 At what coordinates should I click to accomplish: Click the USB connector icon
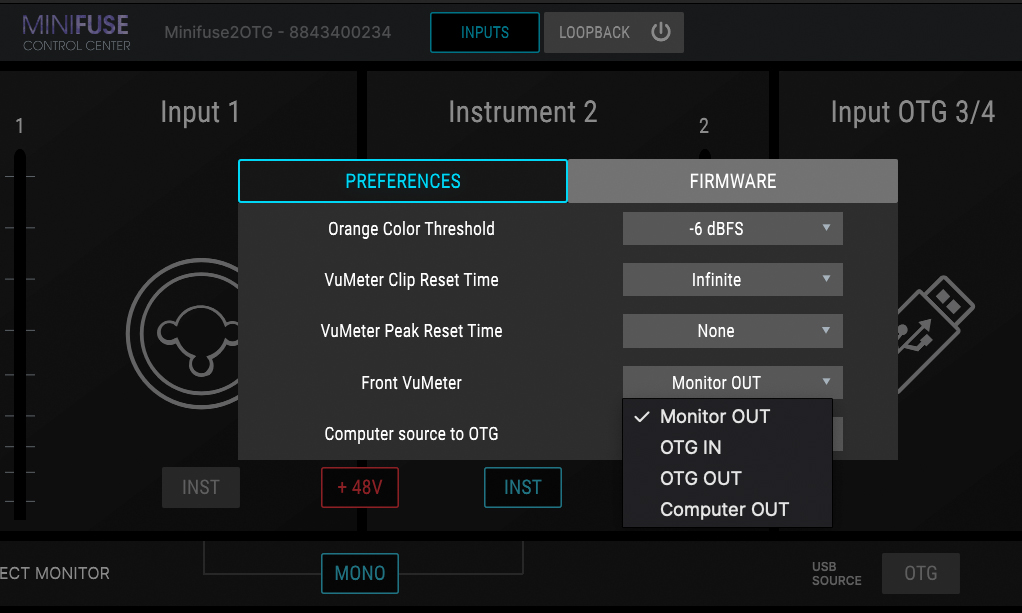pyautogui.click(x=935, y=330)
